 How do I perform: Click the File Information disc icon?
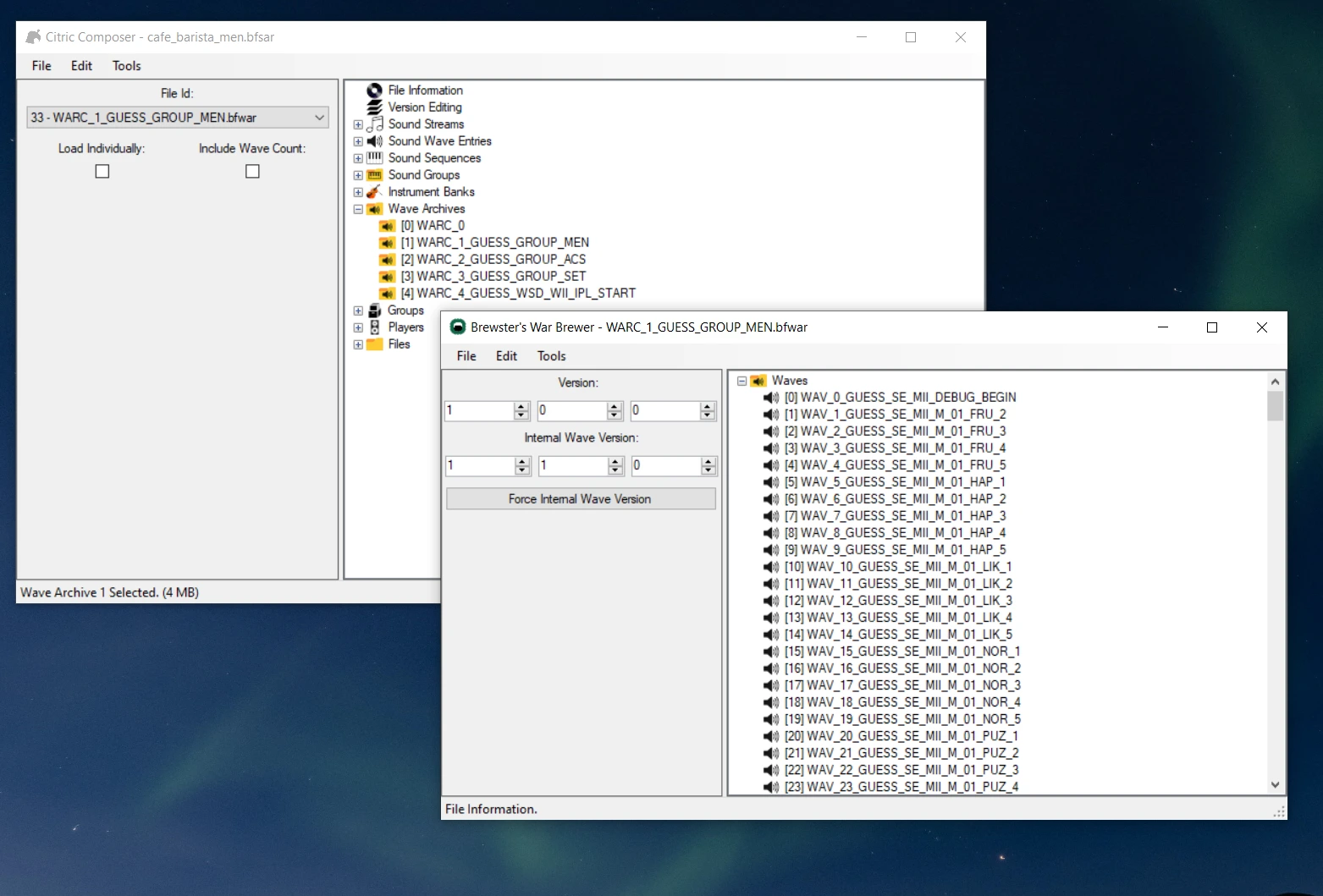click(374, 91)
